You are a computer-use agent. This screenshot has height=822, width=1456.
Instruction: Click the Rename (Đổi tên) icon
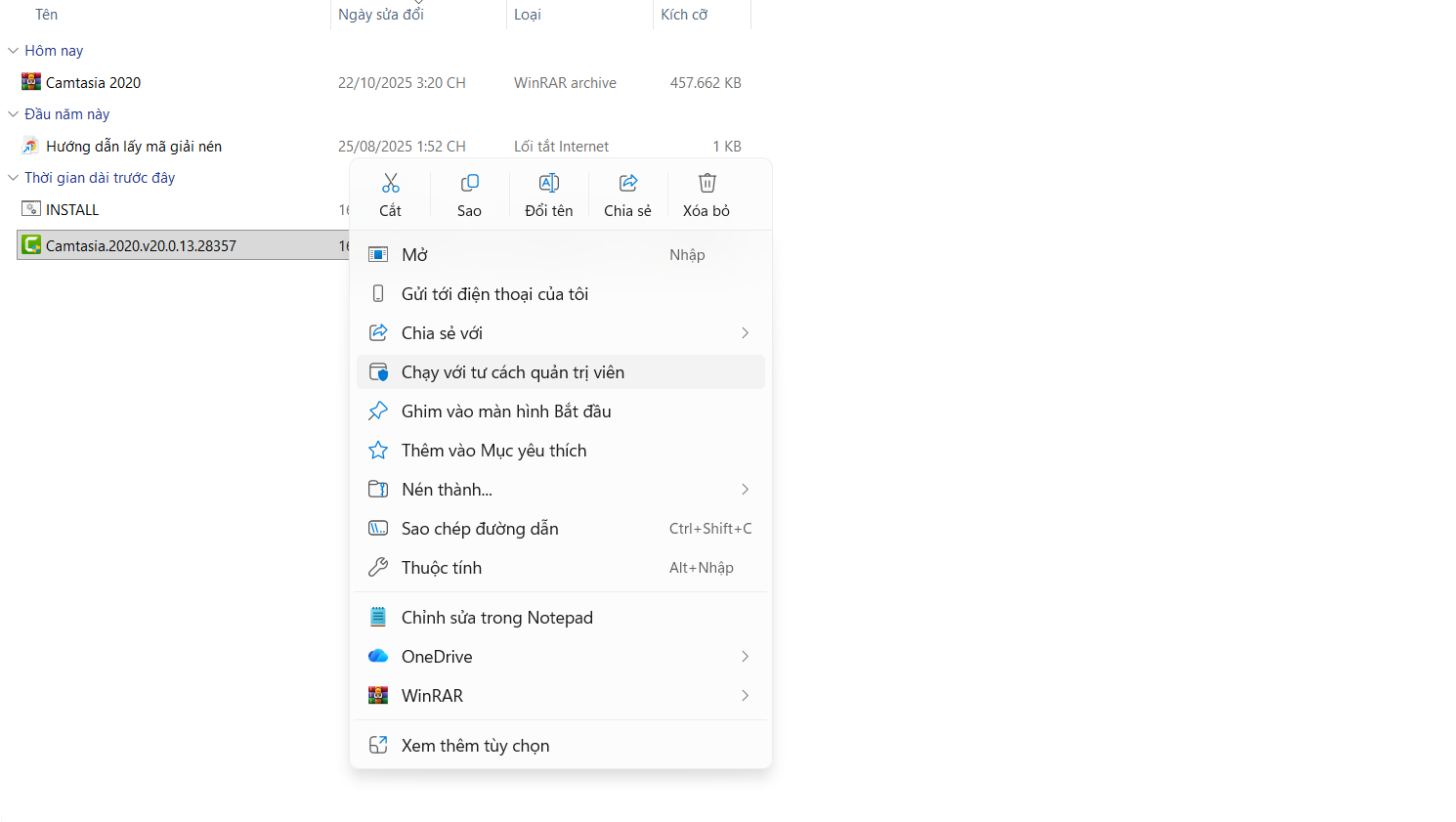pyautogui.click(x=549, y=184)
